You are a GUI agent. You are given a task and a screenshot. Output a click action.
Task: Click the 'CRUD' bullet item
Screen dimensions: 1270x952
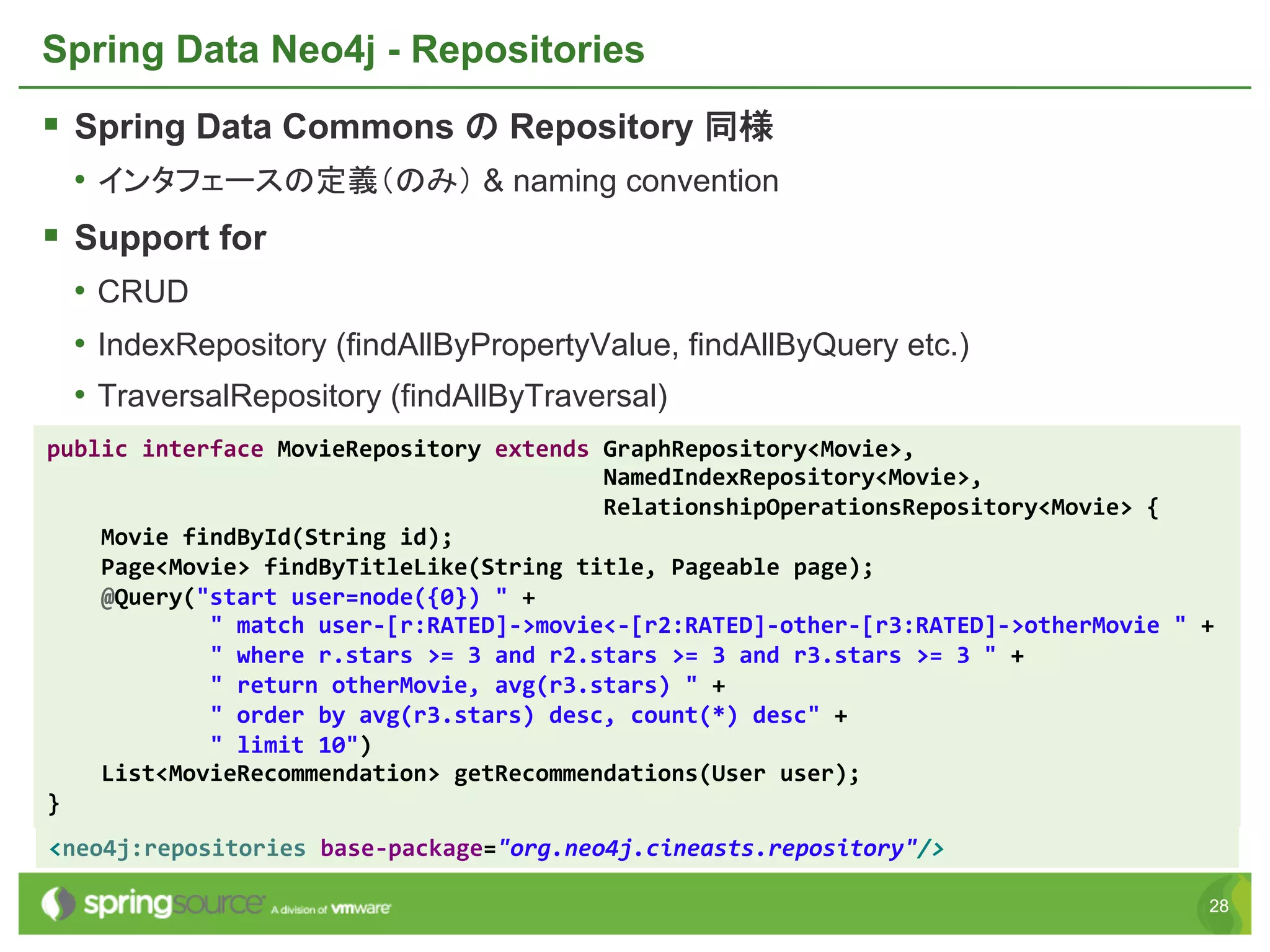pyautogui.click(x=143, y=291)
